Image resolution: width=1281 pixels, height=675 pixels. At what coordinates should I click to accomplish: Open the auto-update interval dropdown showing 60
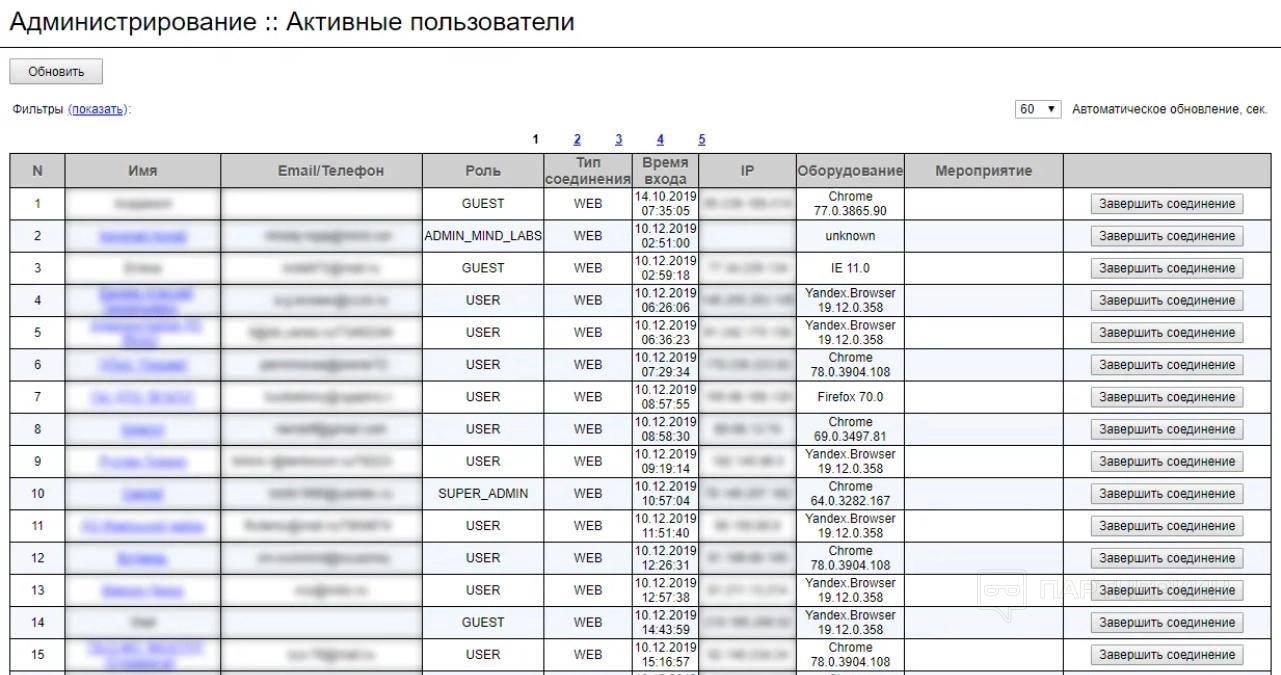pos(1038,109)
